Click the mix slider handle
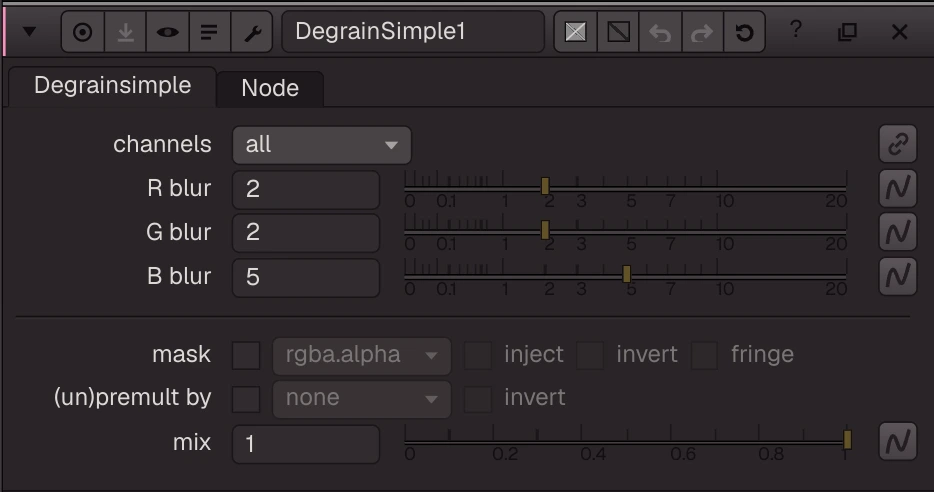 tap(847, 440)
